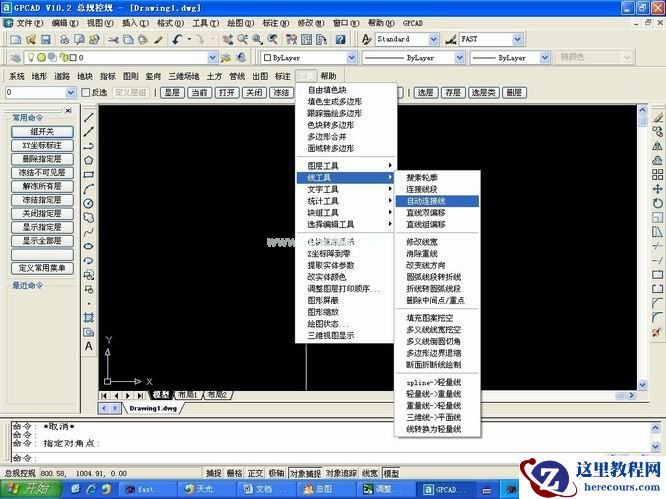Open the layer-name dropdown beside 反选

(71, 92)
